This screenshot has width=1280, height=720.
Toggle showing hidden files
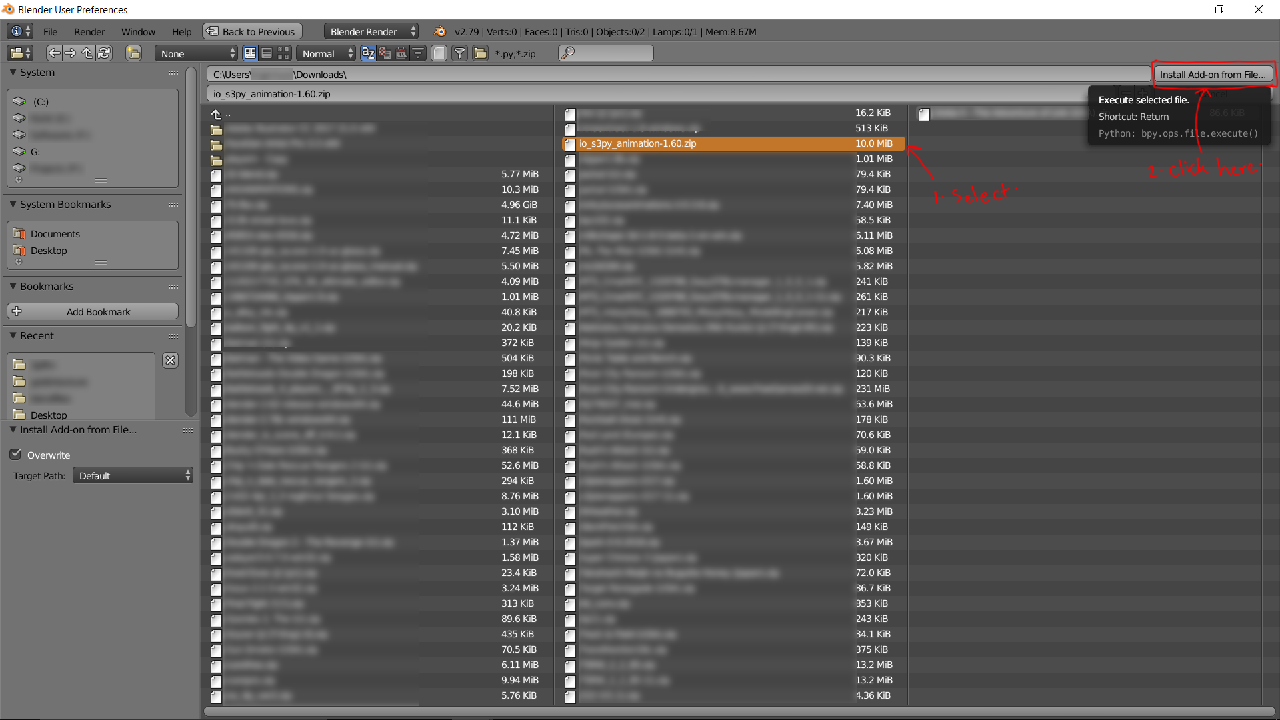[439, 53]
